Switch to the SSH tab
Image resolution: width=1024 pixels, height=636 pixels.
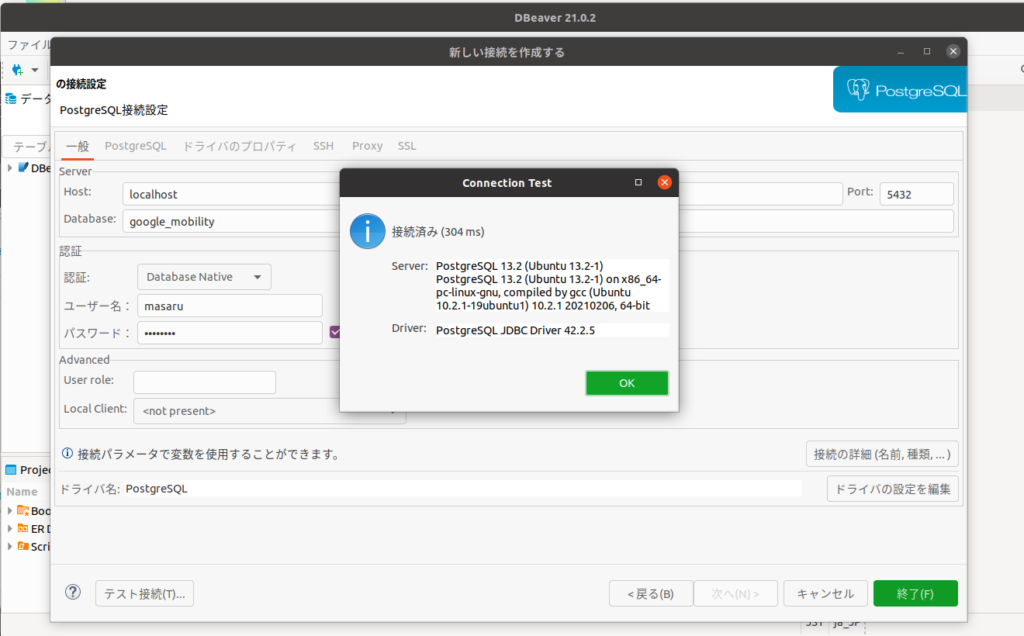[323, 146]
